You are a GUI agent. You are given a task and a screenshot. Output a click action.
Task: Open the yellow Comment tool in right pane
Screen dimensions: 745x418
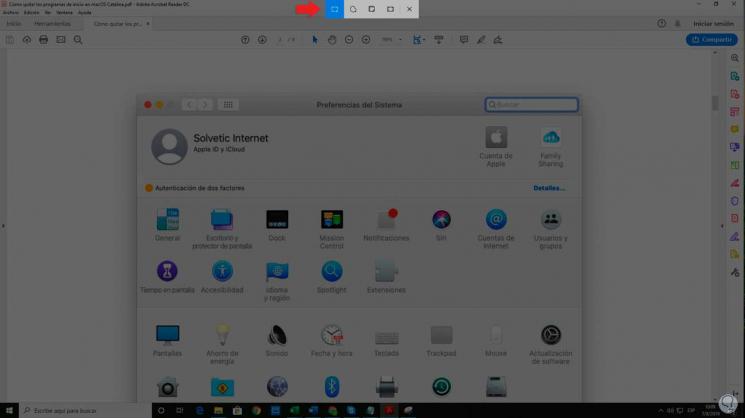click(735, 129)
